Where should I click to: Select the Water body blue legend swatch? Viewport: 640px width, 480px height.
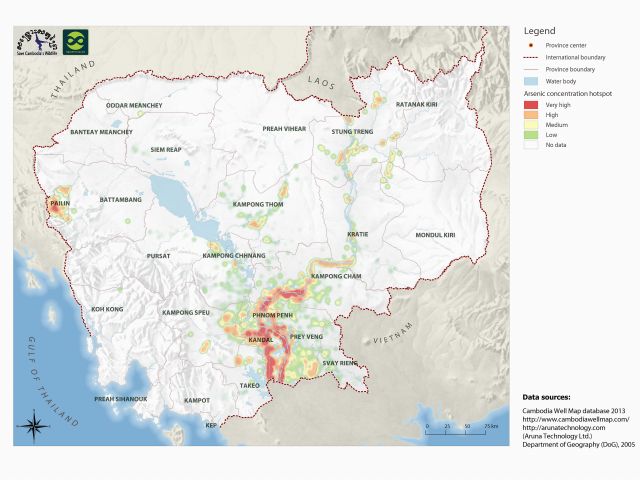[x=530, y=81]
